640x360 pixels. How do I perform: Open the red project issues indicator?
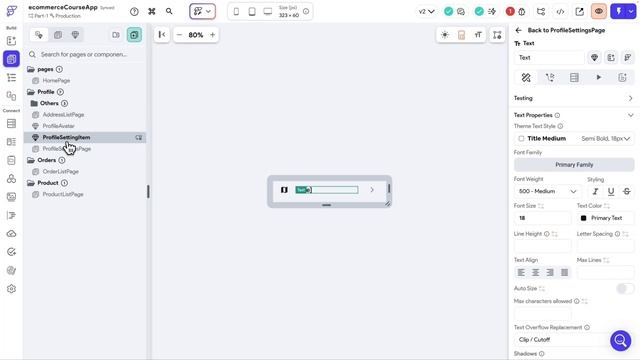pos(510,11)
